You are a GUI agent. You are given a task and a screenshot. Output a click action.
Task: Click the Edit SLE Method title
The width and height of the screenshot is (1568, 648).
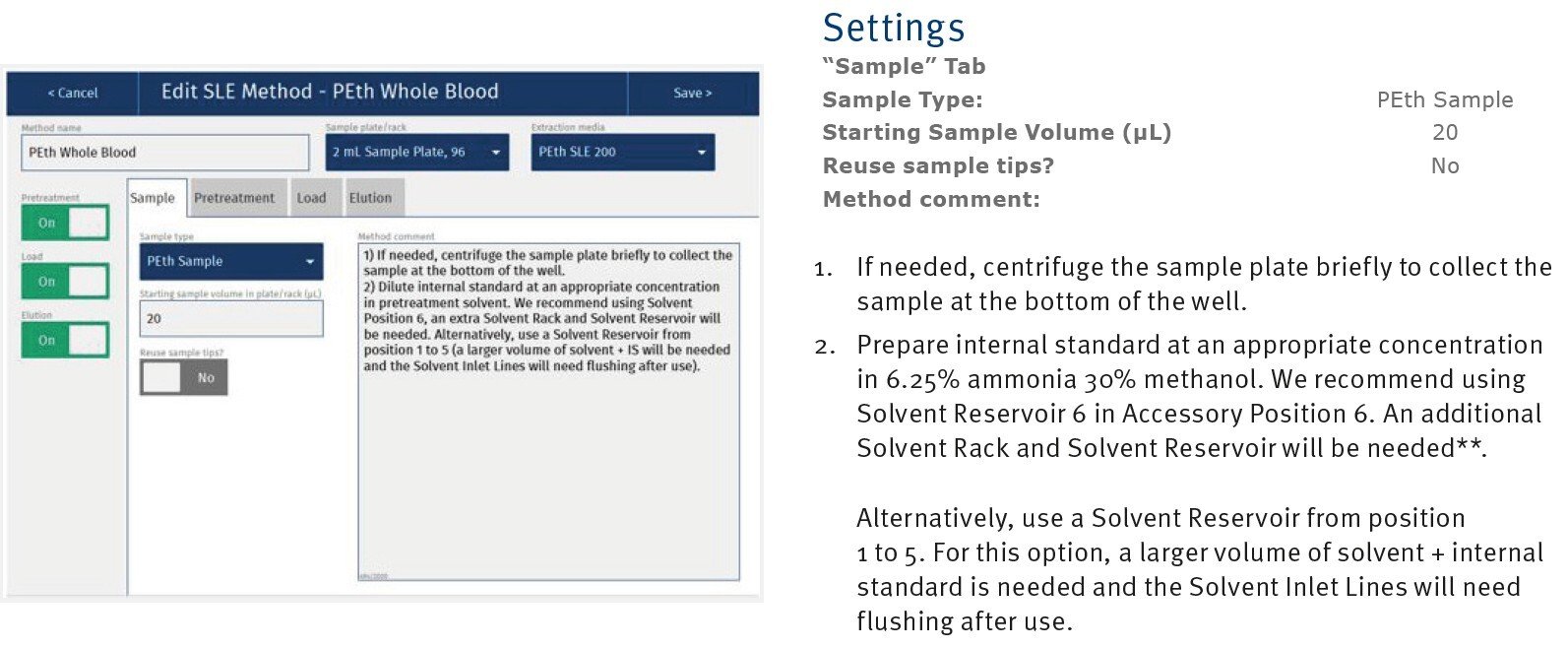(x=330, y=93)
